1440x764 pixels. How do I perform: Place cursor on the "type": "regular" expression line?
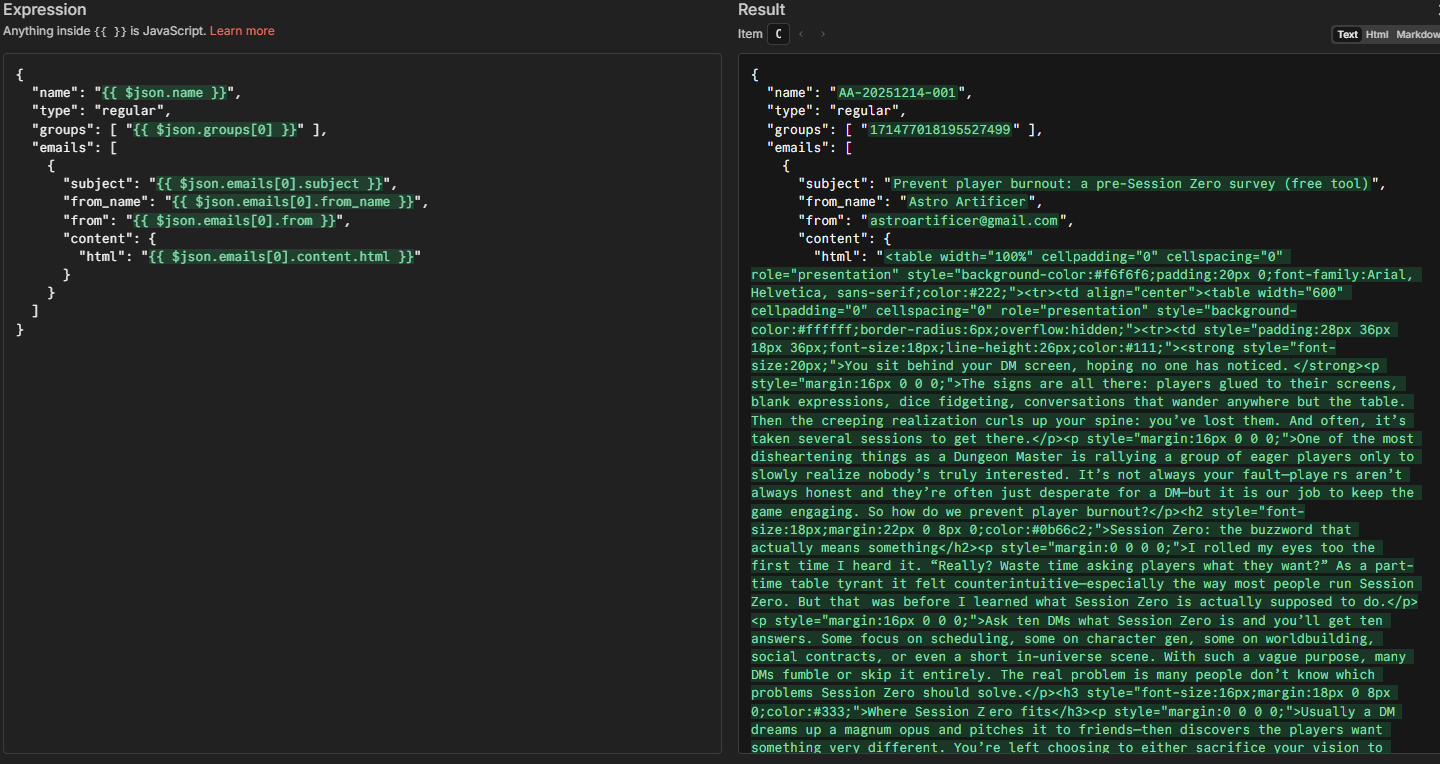[x=100, y=111]
